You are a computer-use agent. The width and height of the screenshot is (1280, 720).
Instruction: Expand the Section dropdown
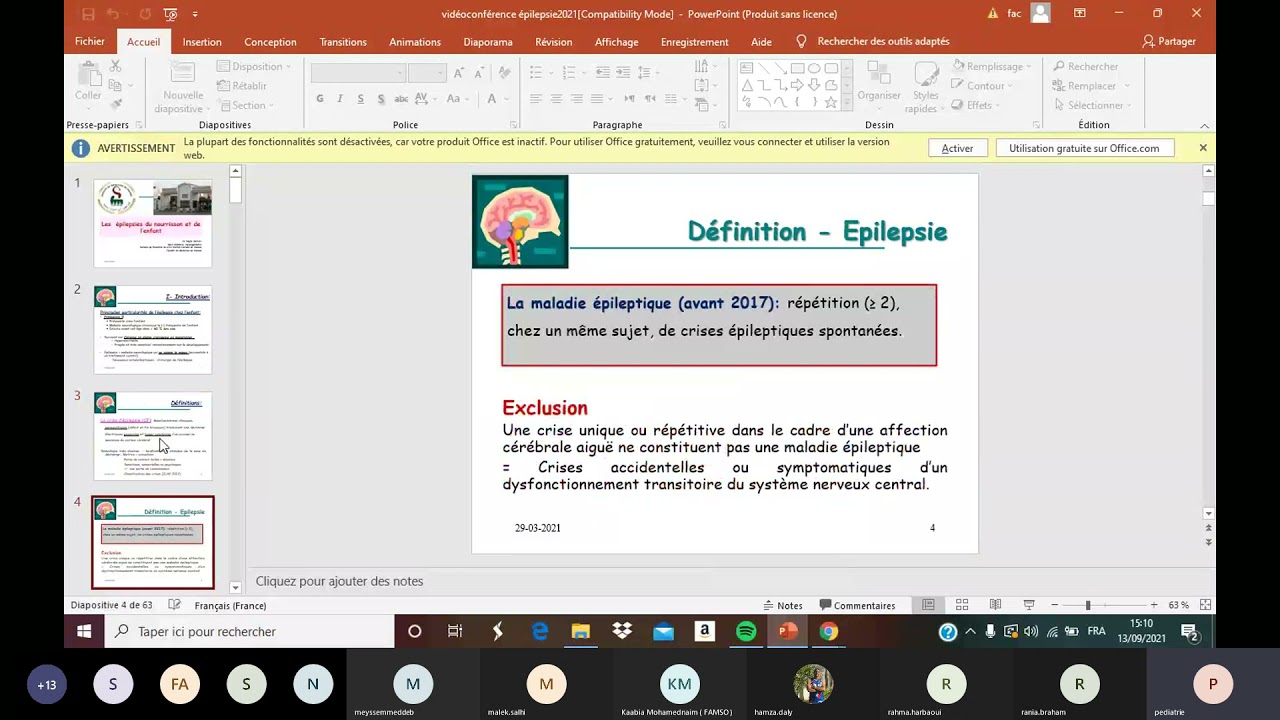[x=246, y=105]
